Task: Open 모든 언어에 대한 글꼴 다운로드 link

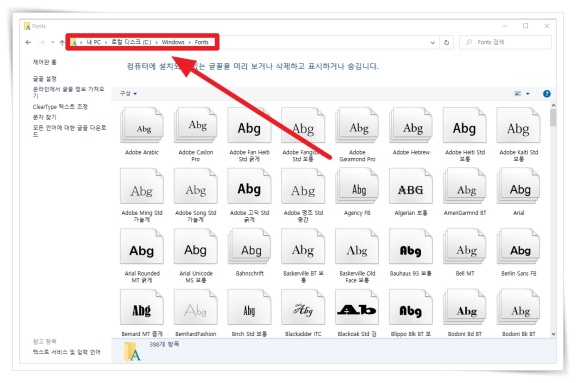Action: 69,131
